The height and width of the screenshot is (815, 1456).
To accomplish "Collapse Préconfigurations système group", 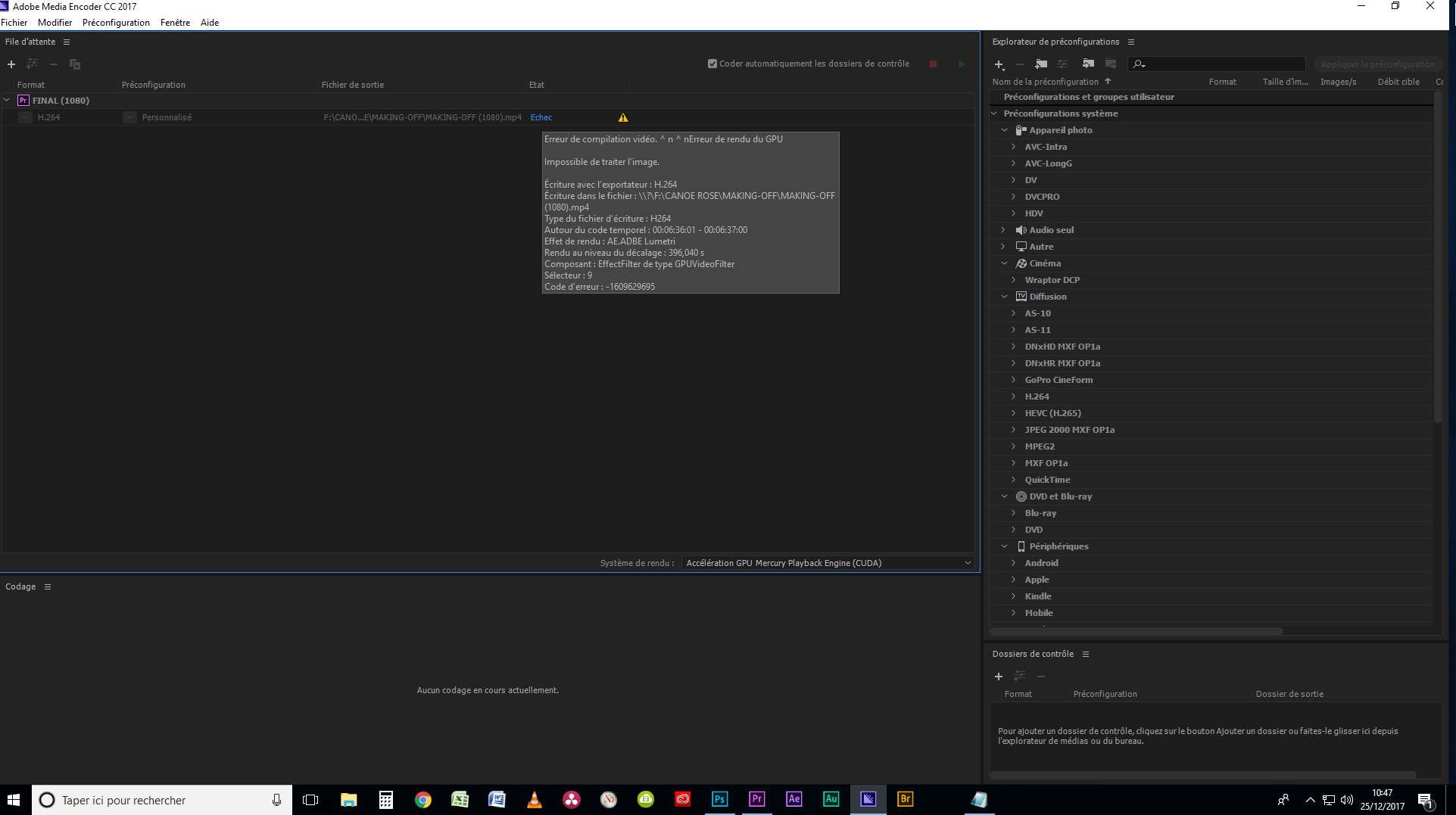I will (x=994, y=114).
